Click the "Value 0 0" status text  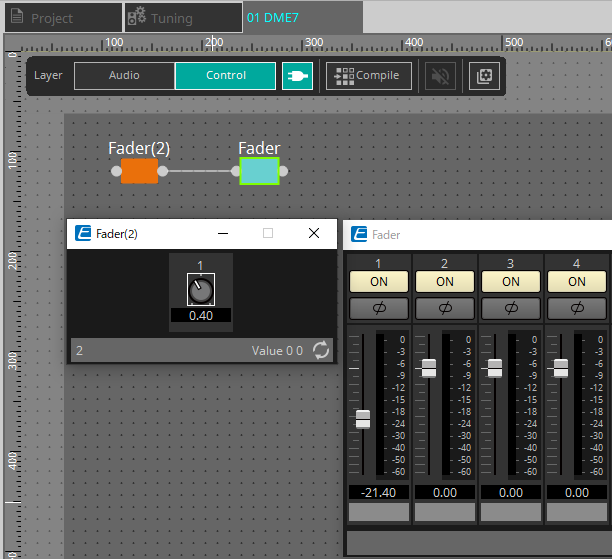tap(277, 351)
